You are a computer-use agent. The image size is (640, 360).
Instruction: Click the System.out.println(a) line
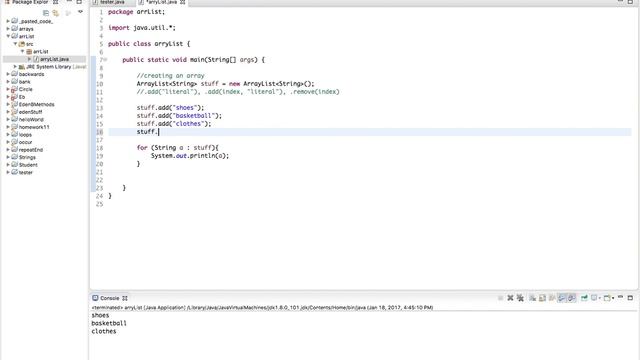(190, 156)
